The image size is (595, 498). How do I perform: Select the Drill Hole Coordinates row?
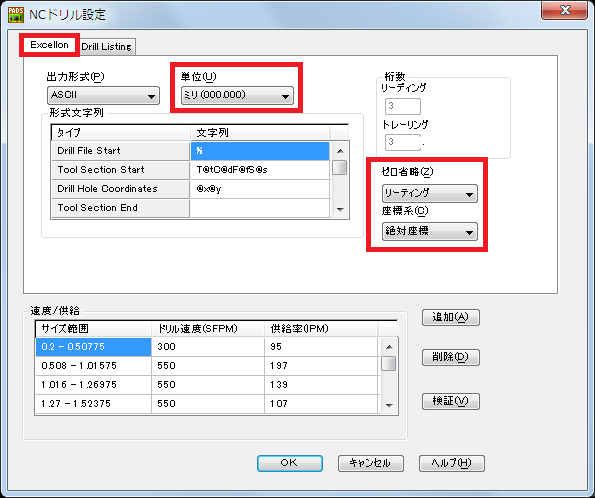(x=190, y=189)
